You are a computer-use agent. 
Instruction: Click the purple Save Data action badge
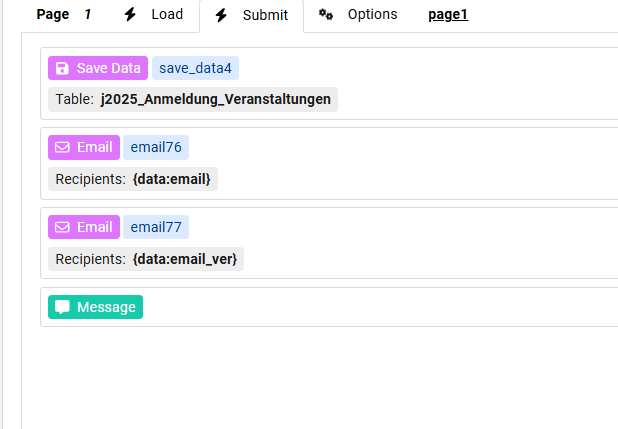[98, 68]
